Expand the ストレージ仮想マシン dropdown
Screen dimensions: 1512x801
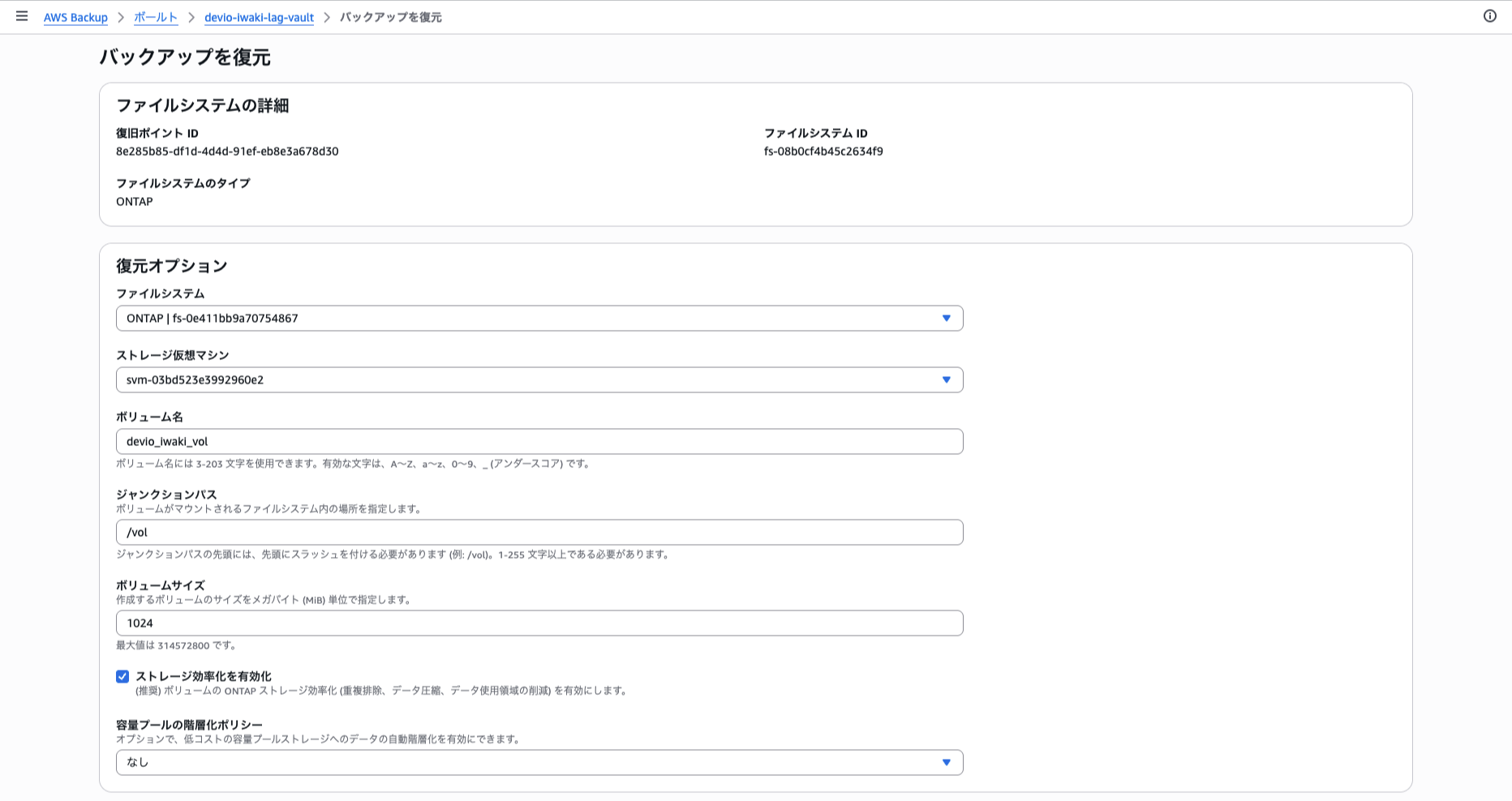tap(539, 379)
